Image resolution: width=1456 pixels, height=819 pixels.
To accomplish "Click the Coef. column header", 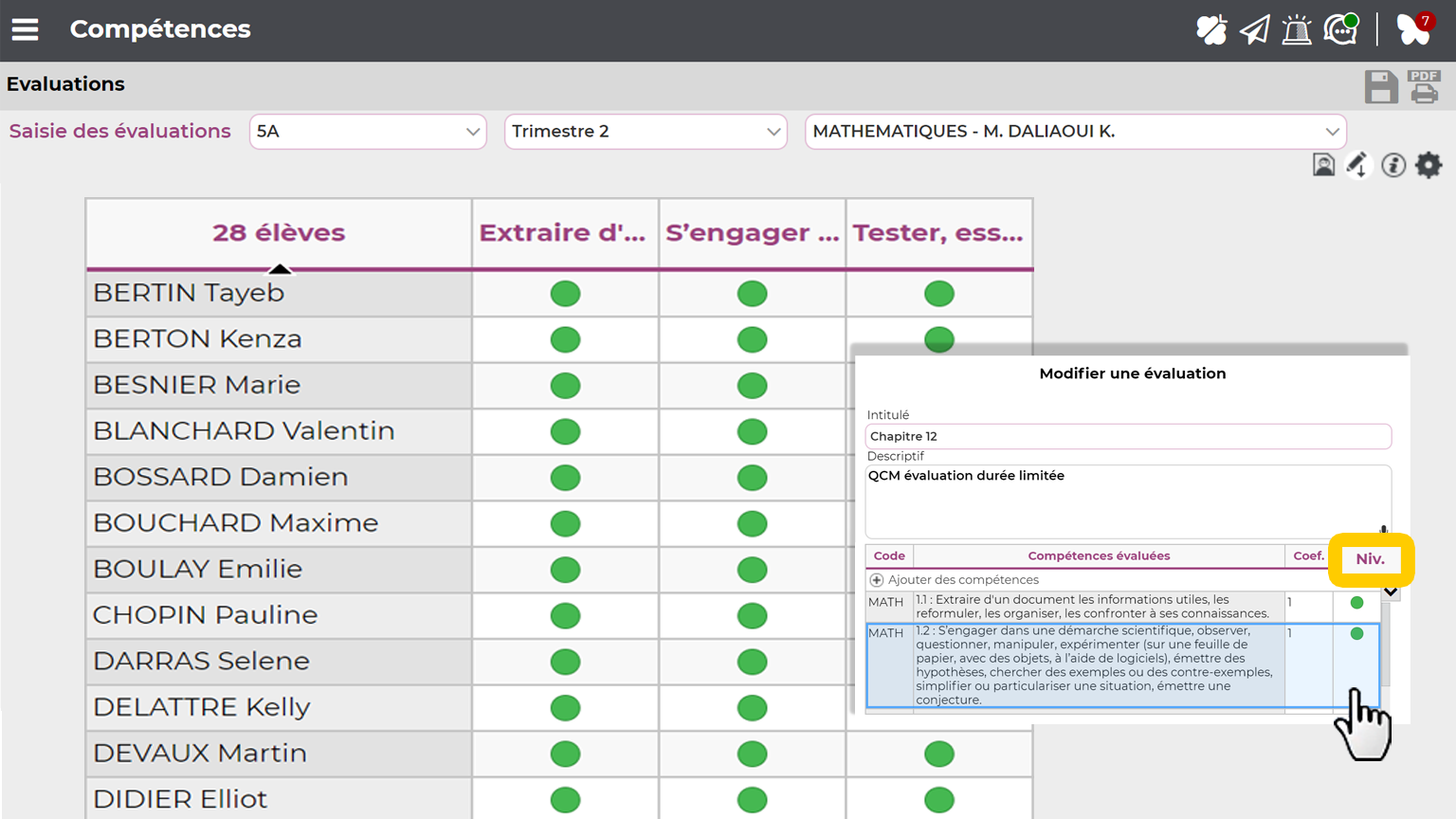I will click(x=1309, y=556).
